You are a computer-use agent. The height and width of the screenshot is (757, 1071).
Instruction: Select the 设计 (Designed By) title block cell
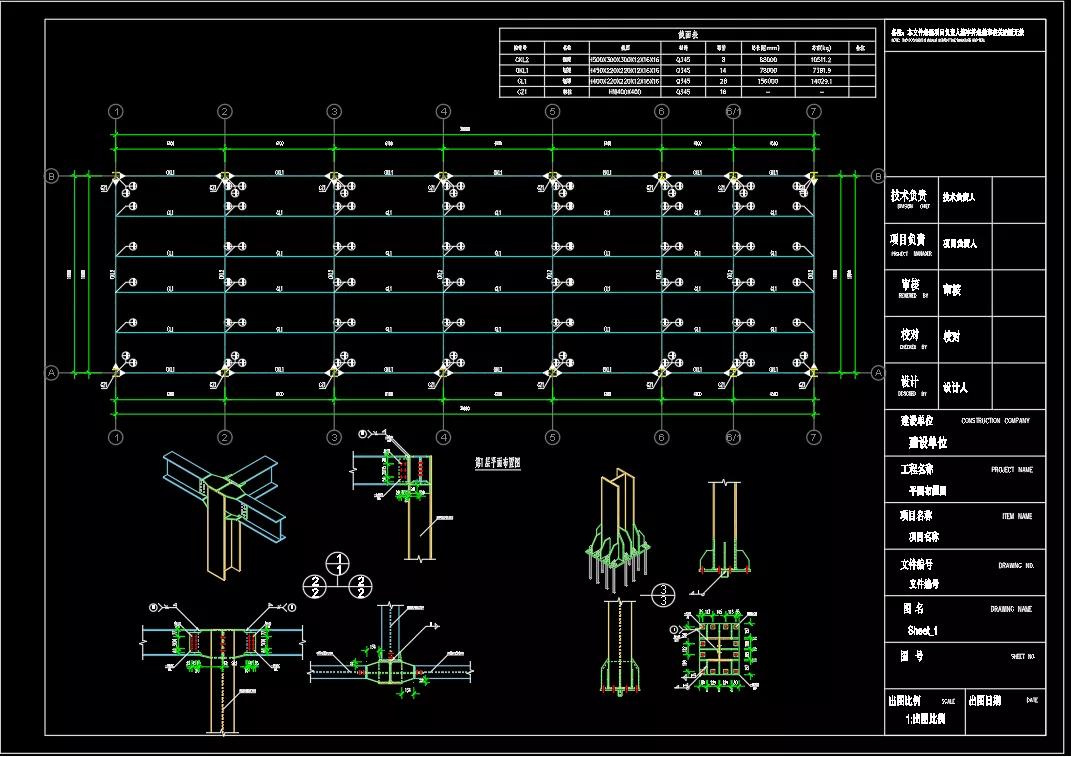912,384
